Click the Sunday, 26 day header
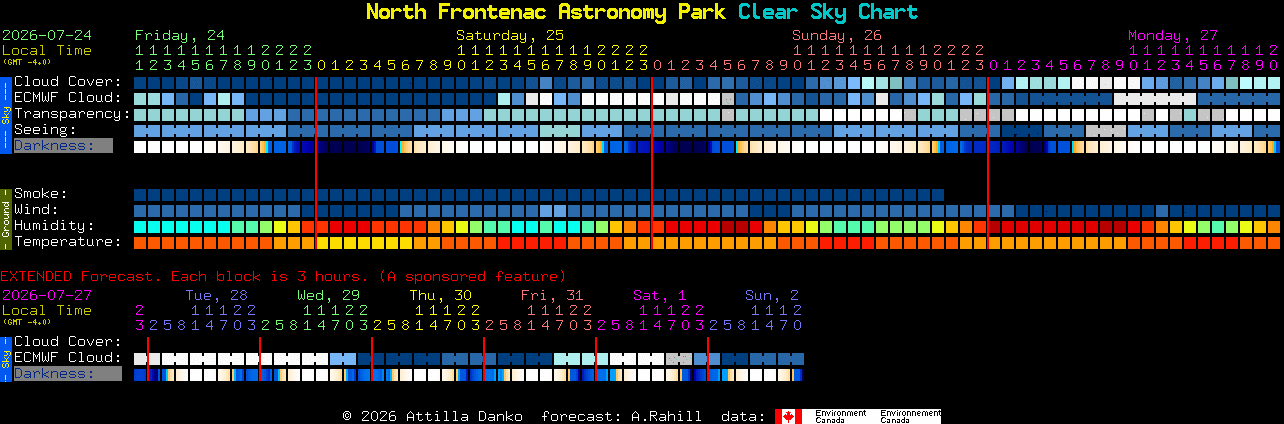Viewport: 1284px width, 424px height. pyautogui.click(x=837, y=35)
